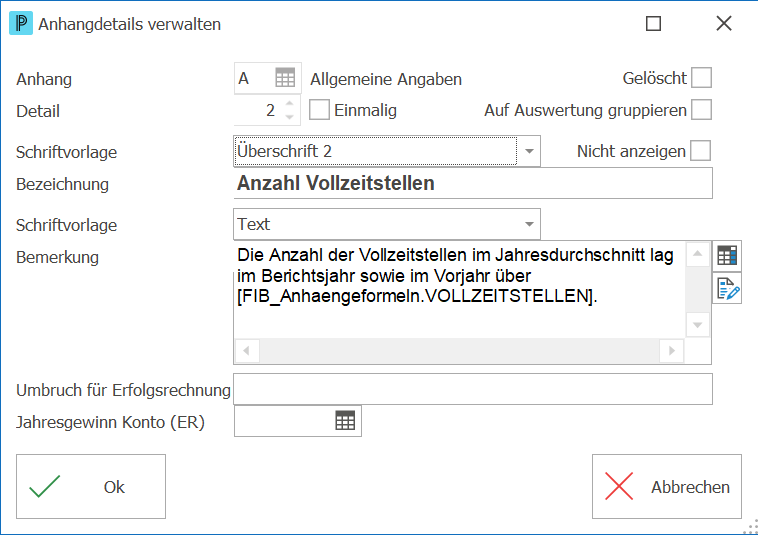Click Bemerkung scrollbar down arrow

click(x=698, y=325)
